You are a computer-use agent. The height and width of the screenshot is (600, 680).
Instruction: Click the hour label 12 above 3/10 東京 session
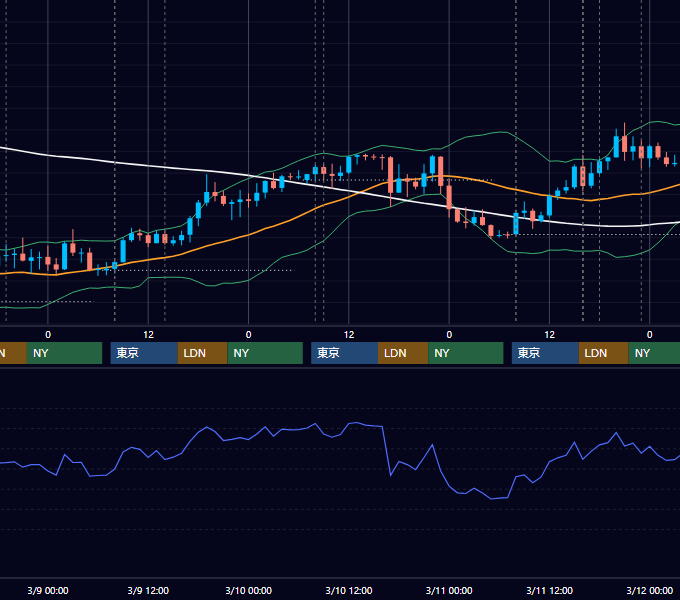click(x=349, y=335)
